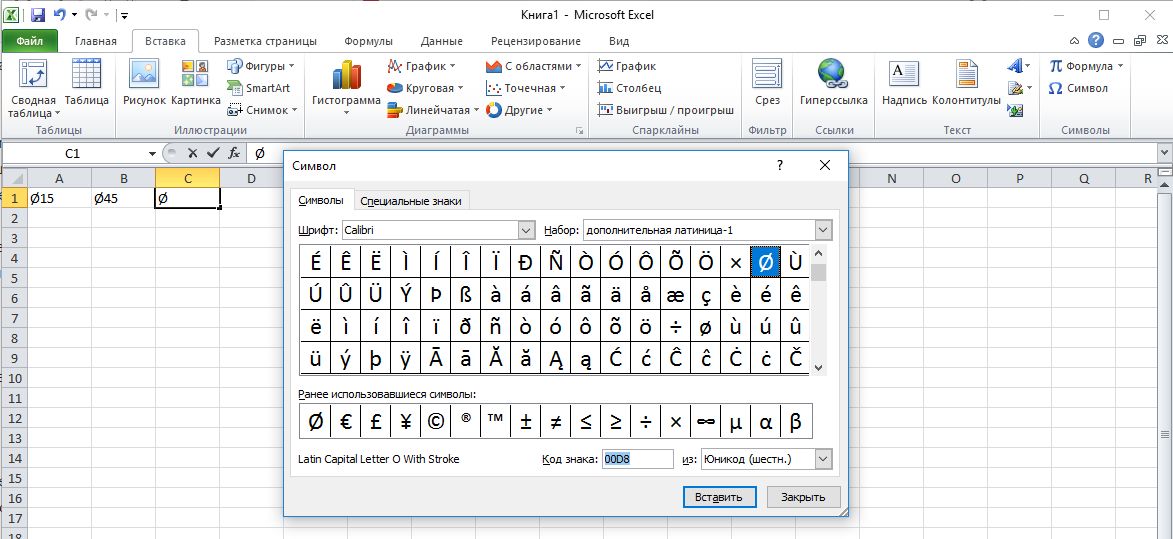This screenshot has height=539, width=1173.
Task: Open the Гистограмма chart icon
Action: [x=346, y=76]
